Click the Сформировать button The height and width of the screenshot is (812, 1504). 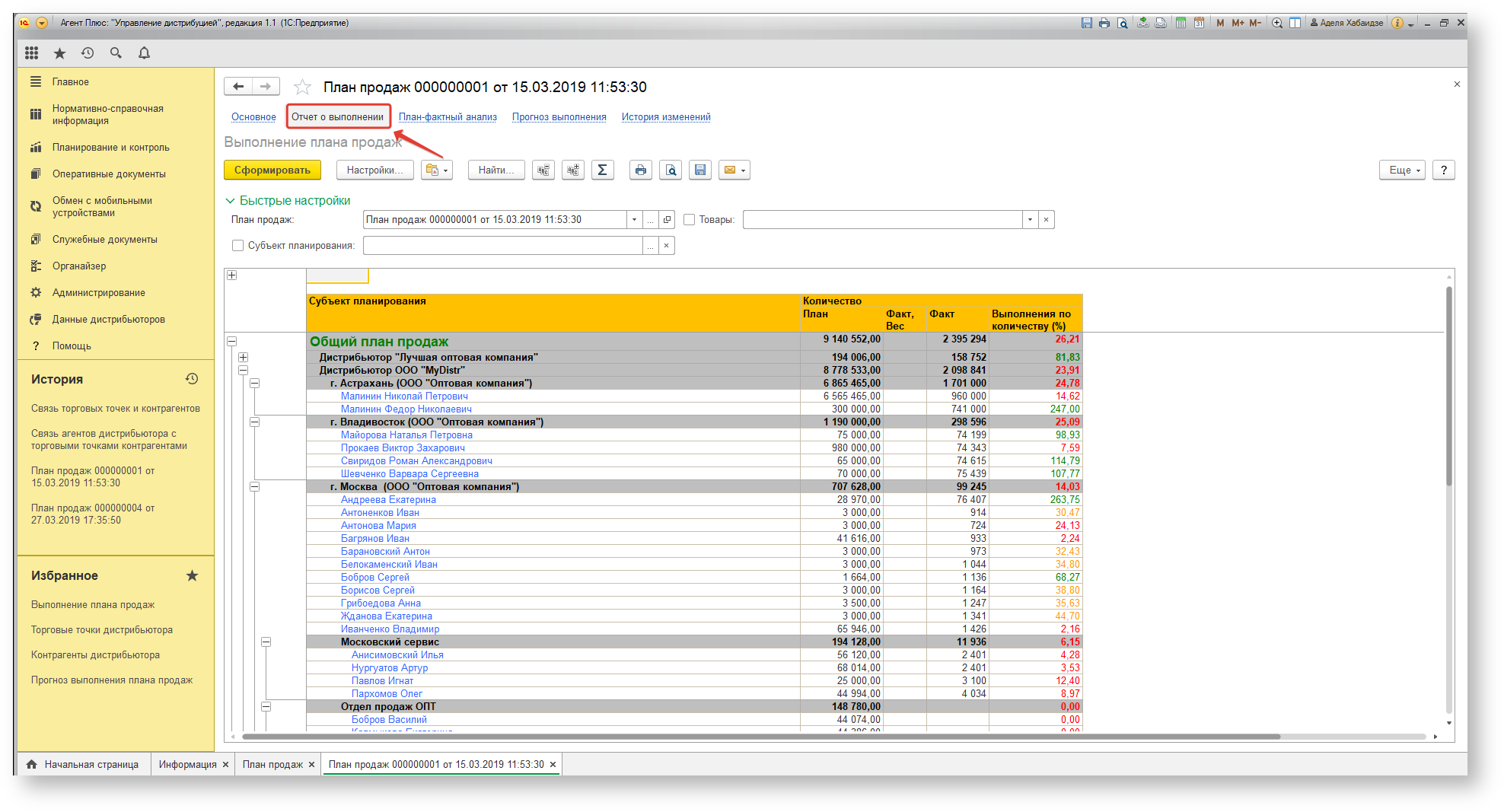pyautogui.click(x=272, y=170)
